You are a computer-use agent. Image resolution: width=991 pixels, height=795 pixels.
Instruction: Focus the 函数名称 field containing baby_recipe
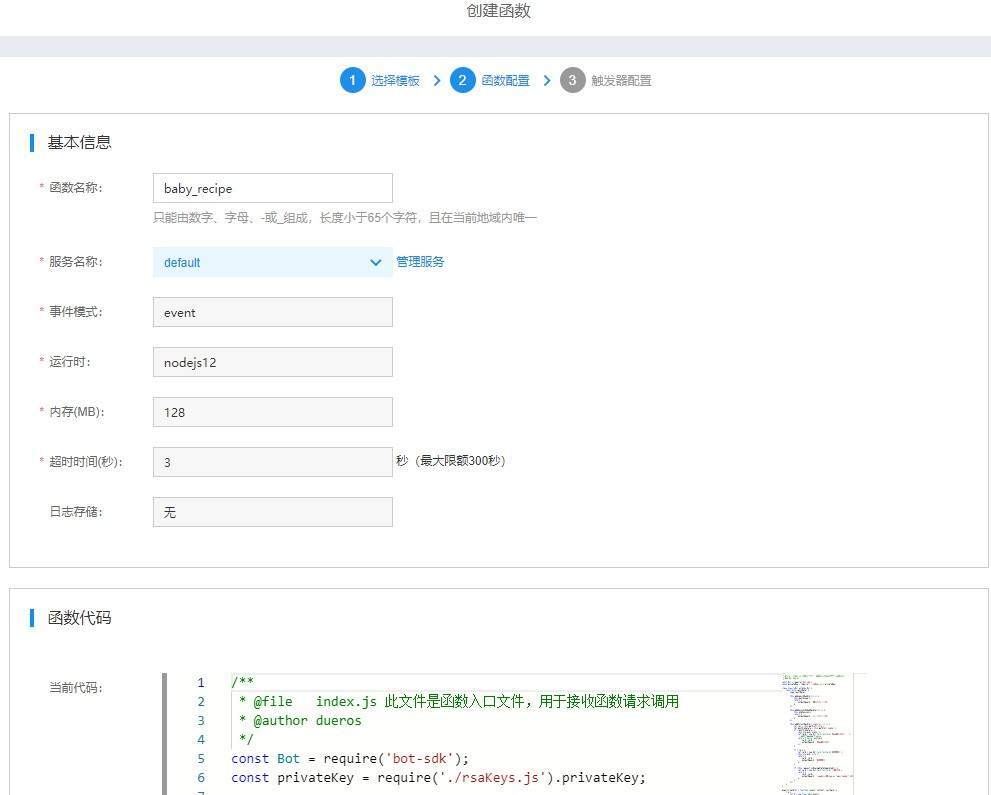pos(272,188)
